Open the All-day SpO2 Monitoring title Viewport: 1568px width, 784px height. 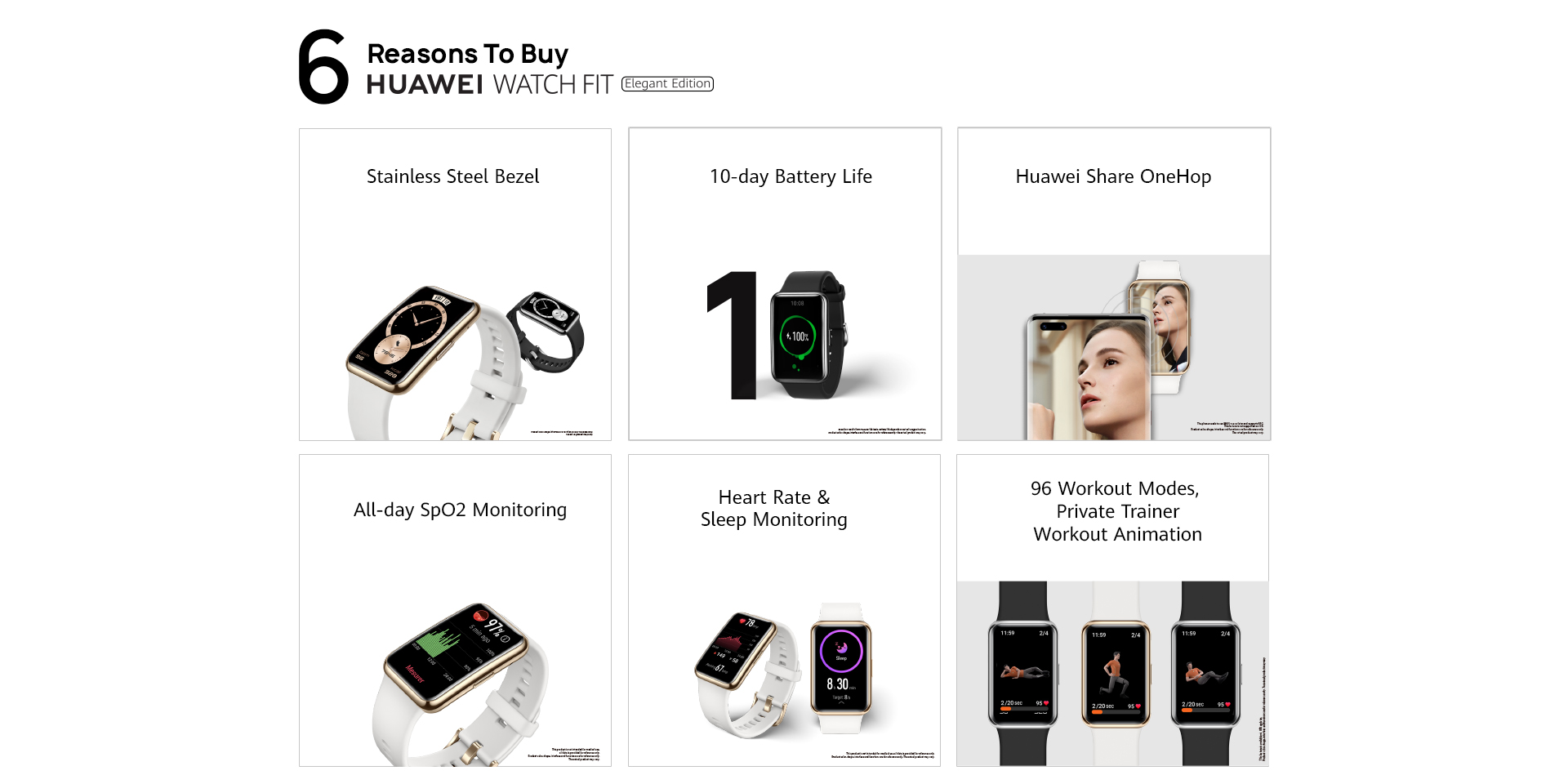click(460, 510)
